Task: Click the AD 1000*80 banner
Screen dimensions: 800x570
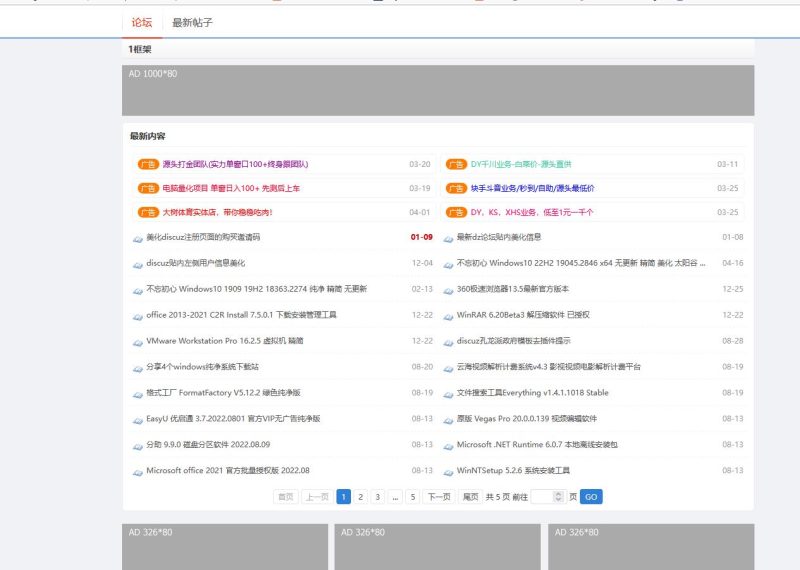Action: (x=438, y=90)
